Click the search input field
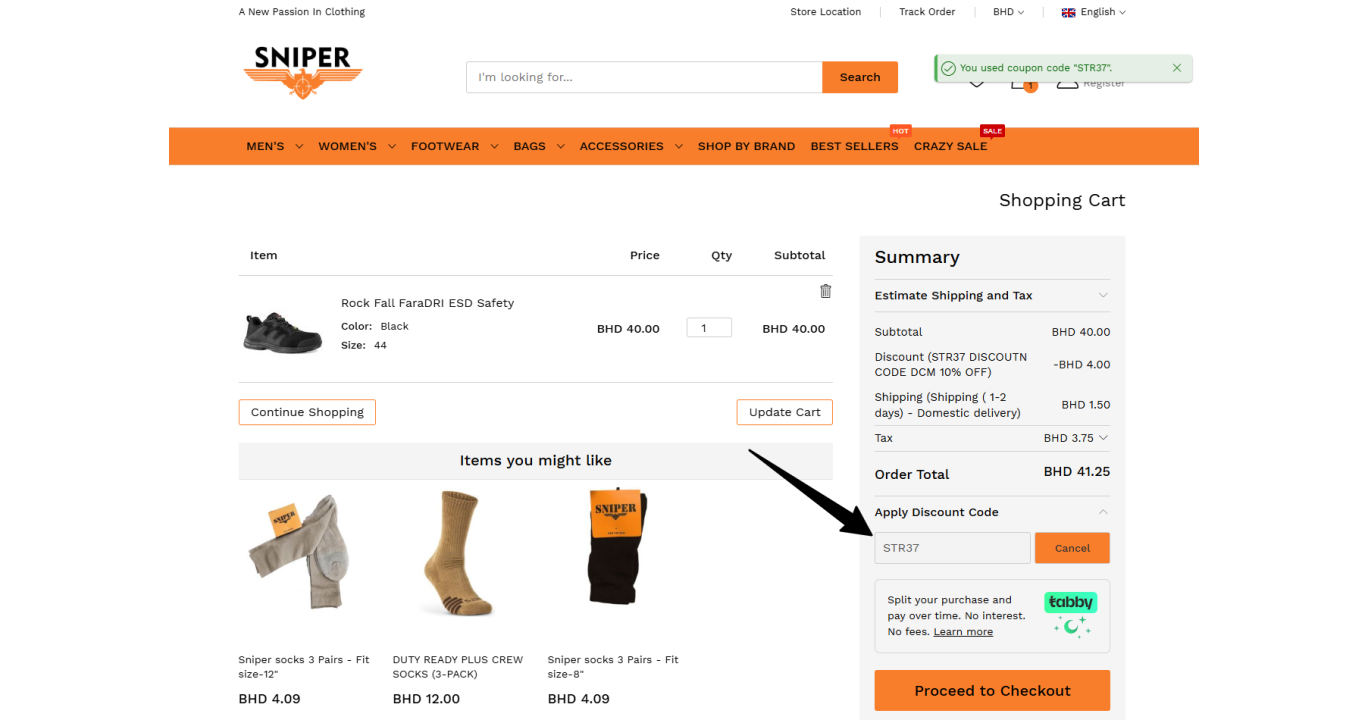This screenshot has width=1368, height=720. pyautogui.click(x=644, y=77)
